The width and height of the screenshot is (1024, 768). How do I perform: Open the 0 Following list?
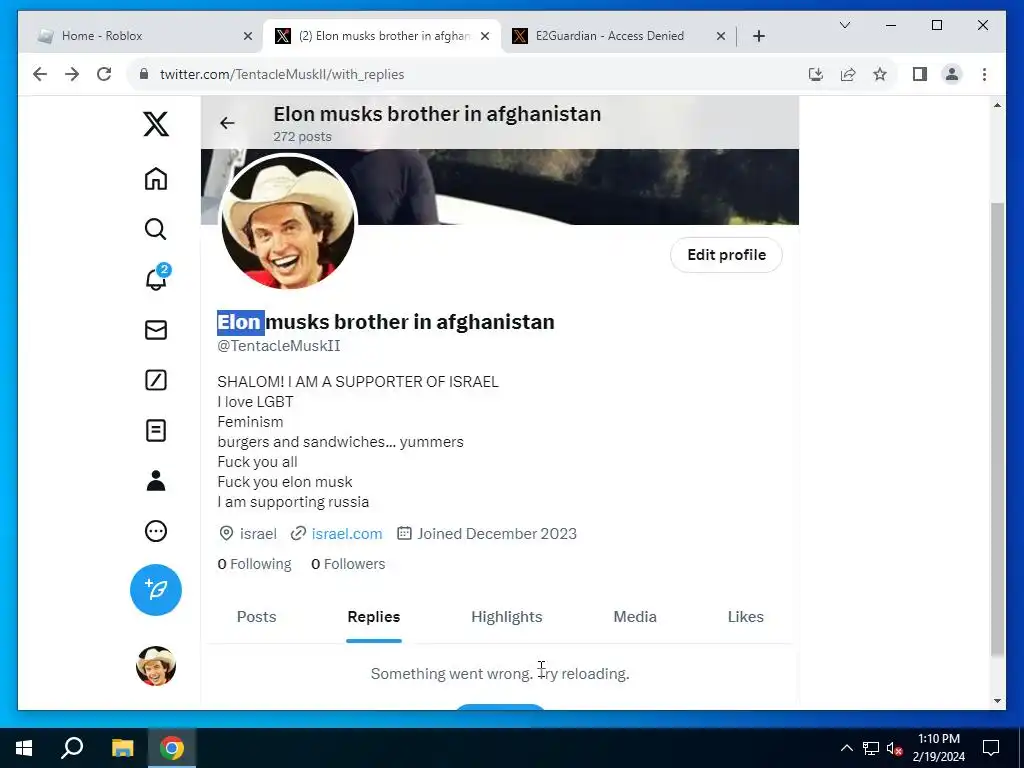[254, 564]
